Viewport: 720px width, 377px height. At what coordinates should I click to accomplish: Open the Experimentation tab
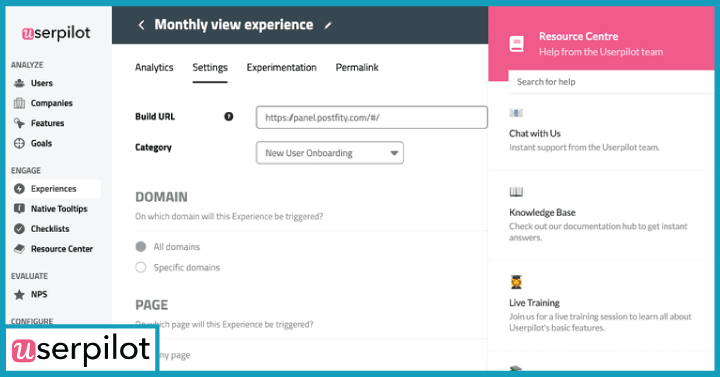click(x=281, y=68)
